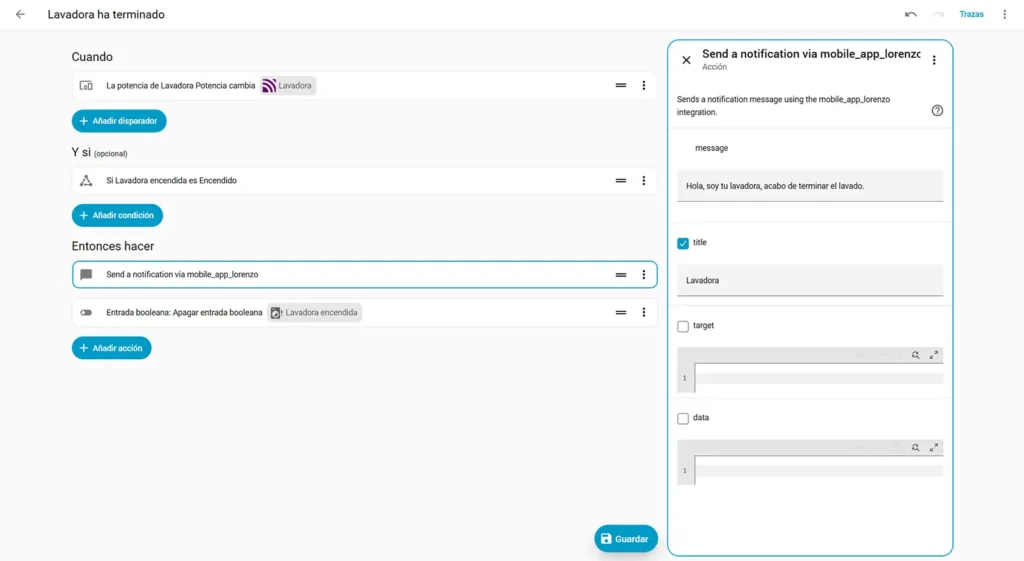This screenshot has height=561, width=1024.
Task: Open the notification action row menu
Action: point(643,275)
